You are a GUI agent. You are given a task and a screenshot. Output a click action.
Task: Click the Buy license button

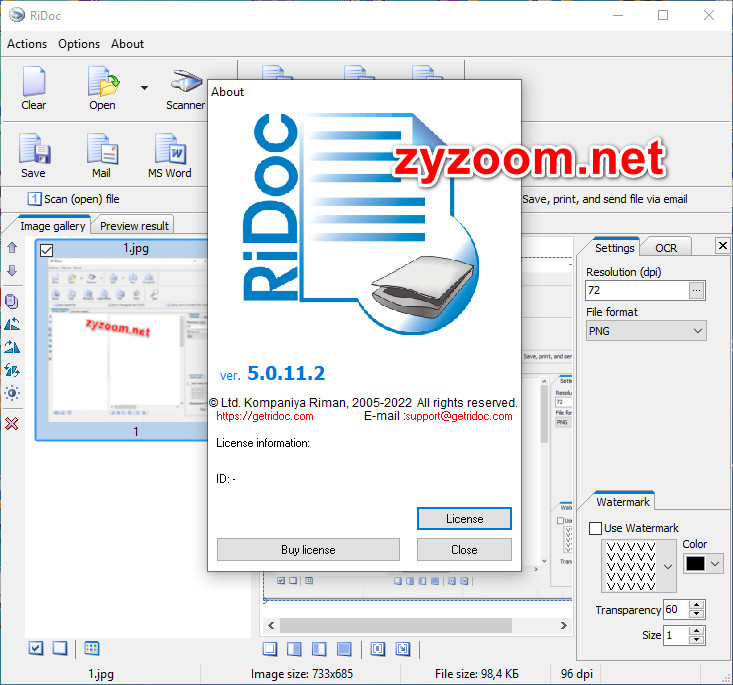(308, 549)
